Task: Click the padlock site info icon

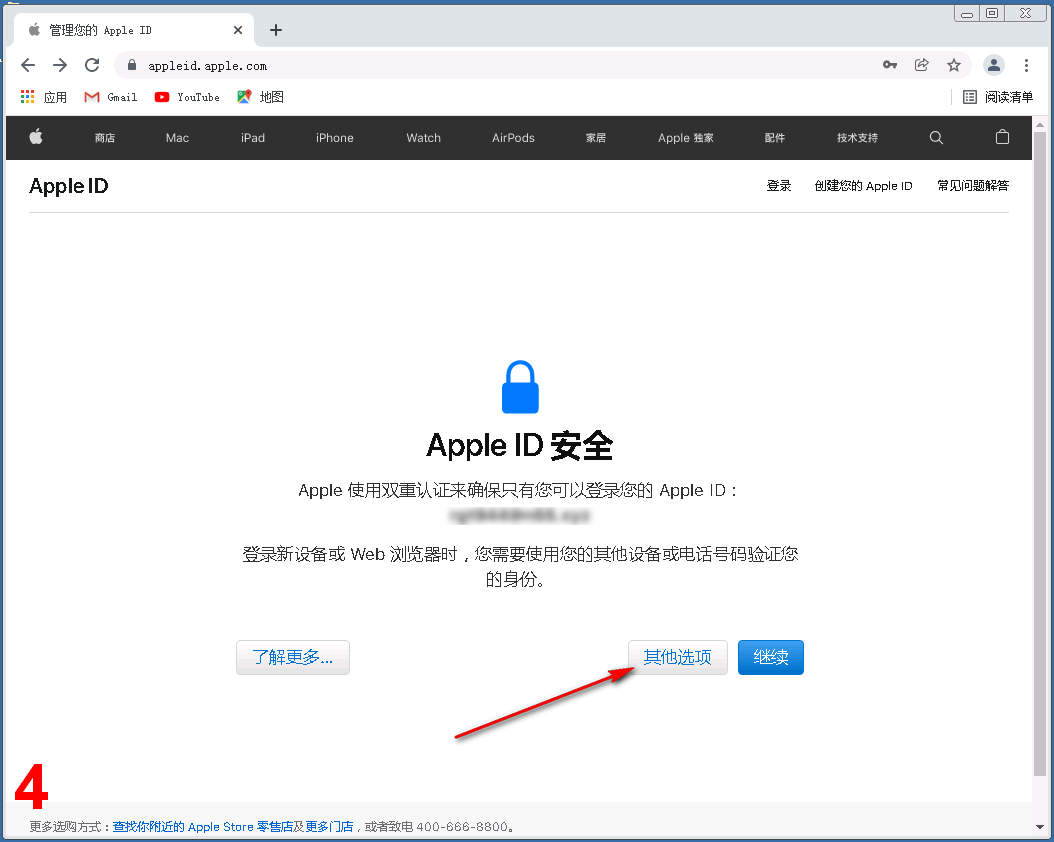Action: point(132,65)
